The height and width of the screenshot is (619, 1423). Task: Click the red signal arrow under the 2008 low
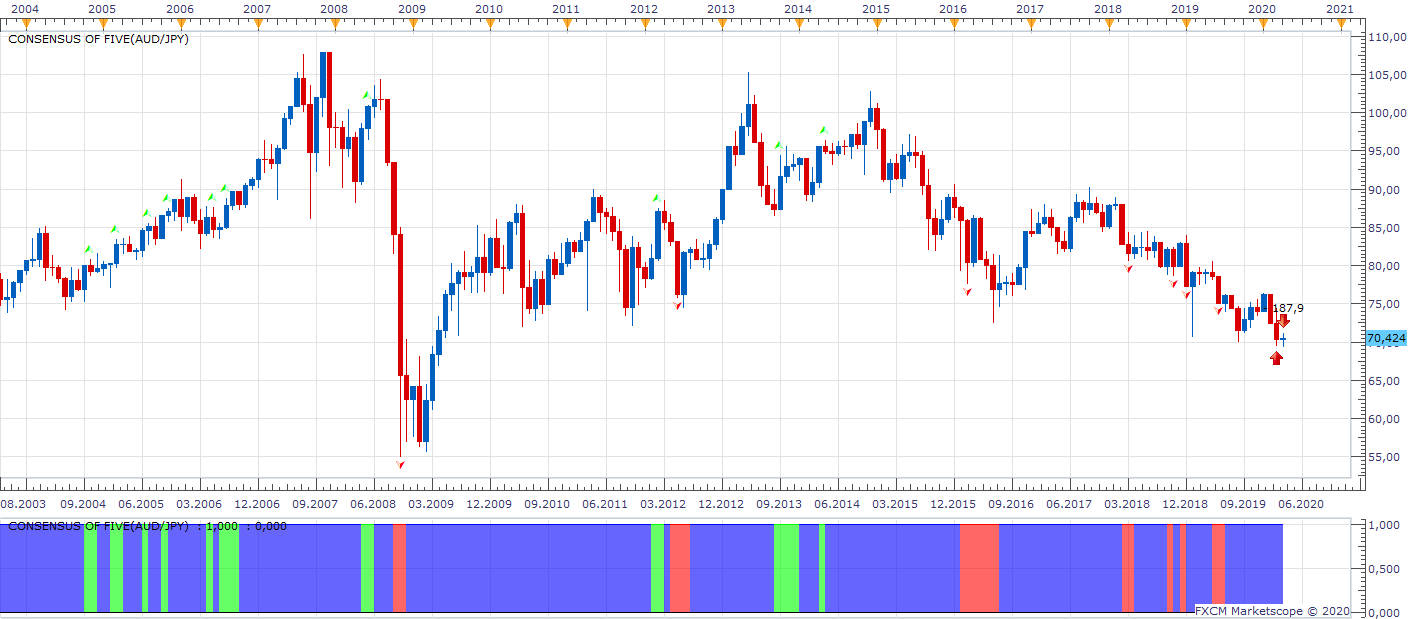[x=401, y=464]
